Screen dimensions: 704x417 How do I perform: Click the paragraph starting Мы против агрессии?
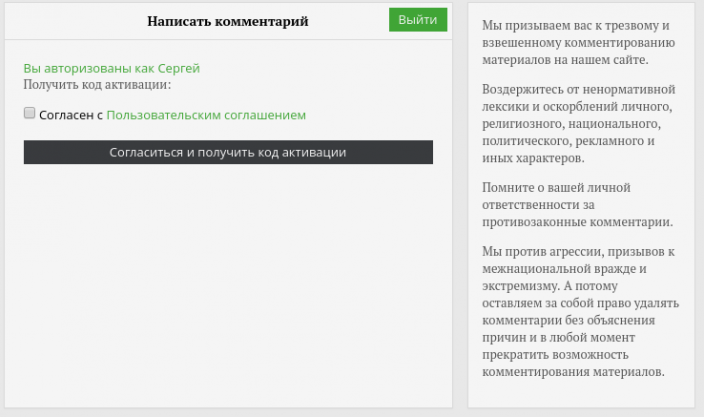tap(577, 310)
